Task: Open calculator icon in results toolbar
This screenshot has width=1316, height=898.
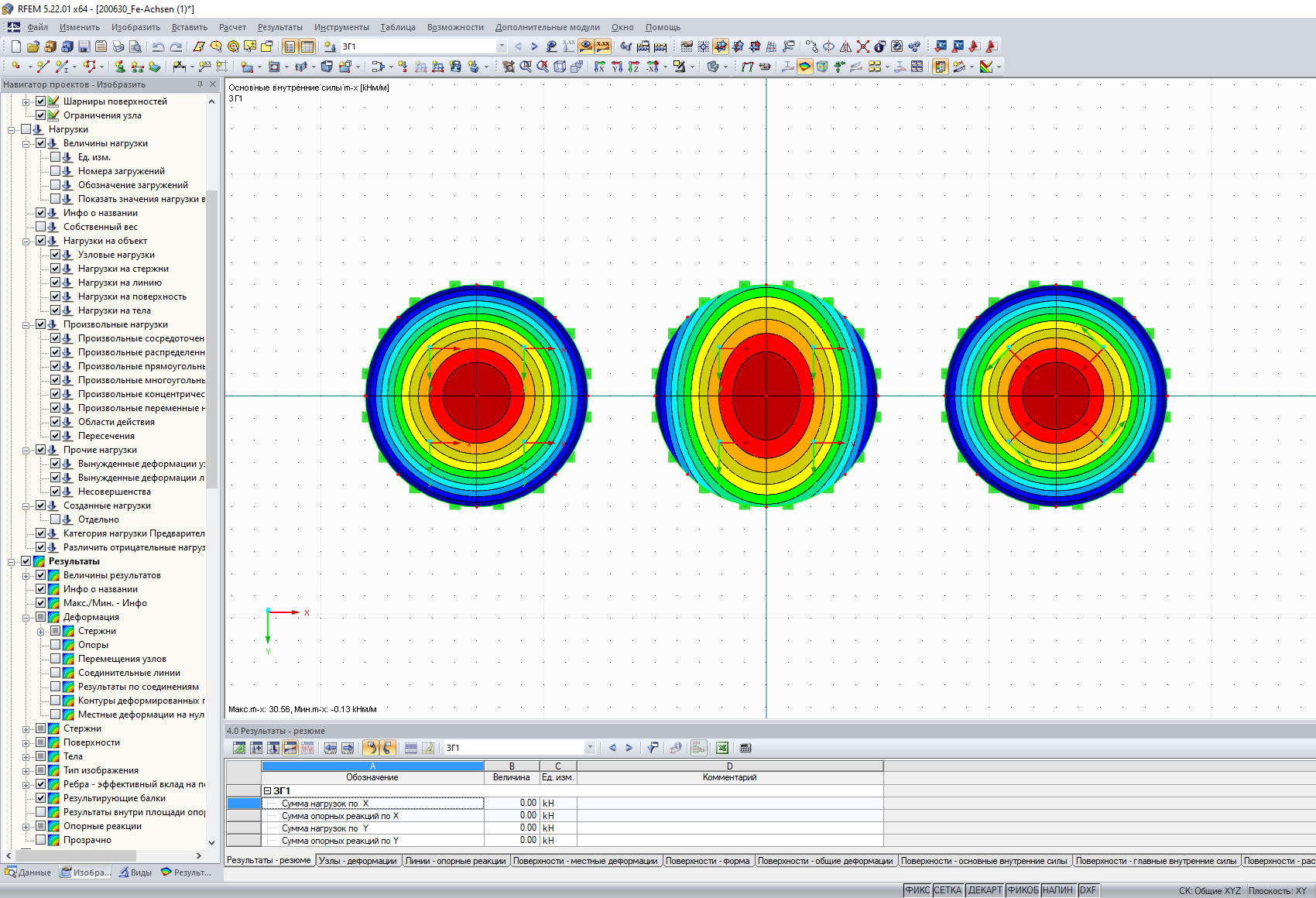Action: point(745,748)
